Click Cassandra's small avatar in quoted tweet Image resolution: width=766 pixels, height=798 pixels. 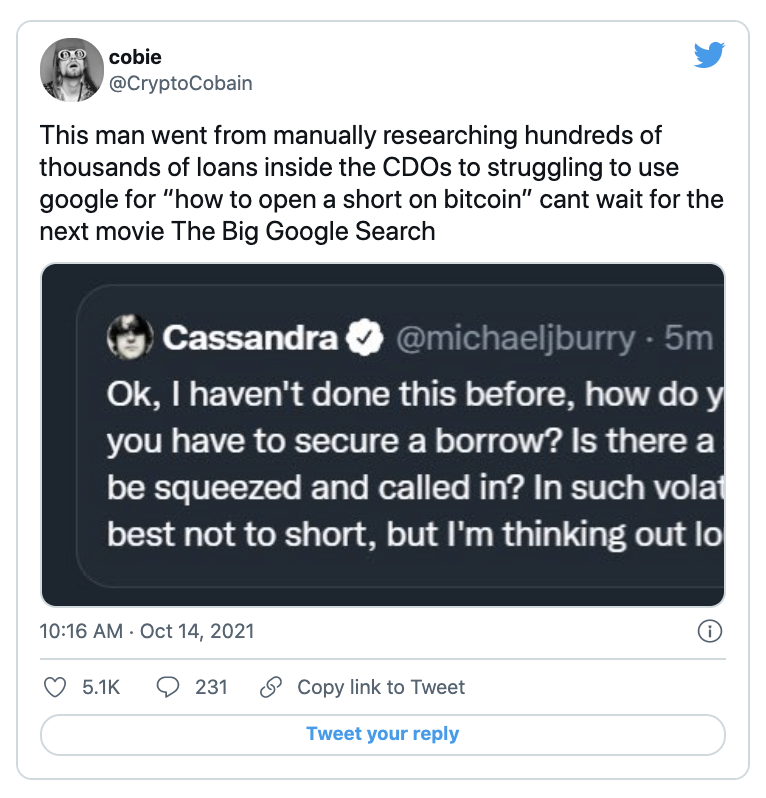[x=129, y=338]
